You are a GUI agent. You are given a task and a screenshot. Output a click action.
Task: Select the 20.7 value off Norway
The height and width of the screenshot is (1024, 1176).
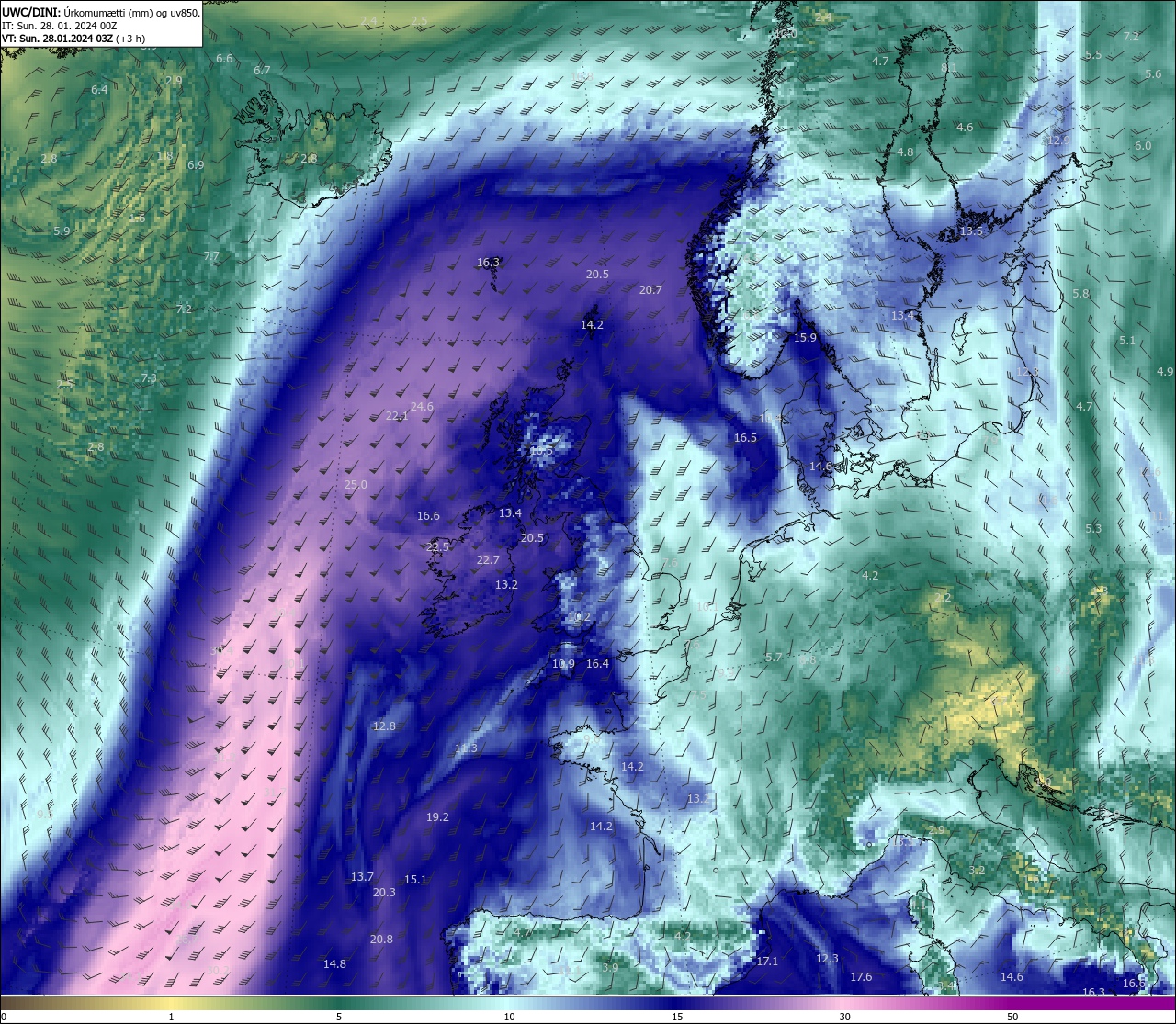tap(650, 289)
